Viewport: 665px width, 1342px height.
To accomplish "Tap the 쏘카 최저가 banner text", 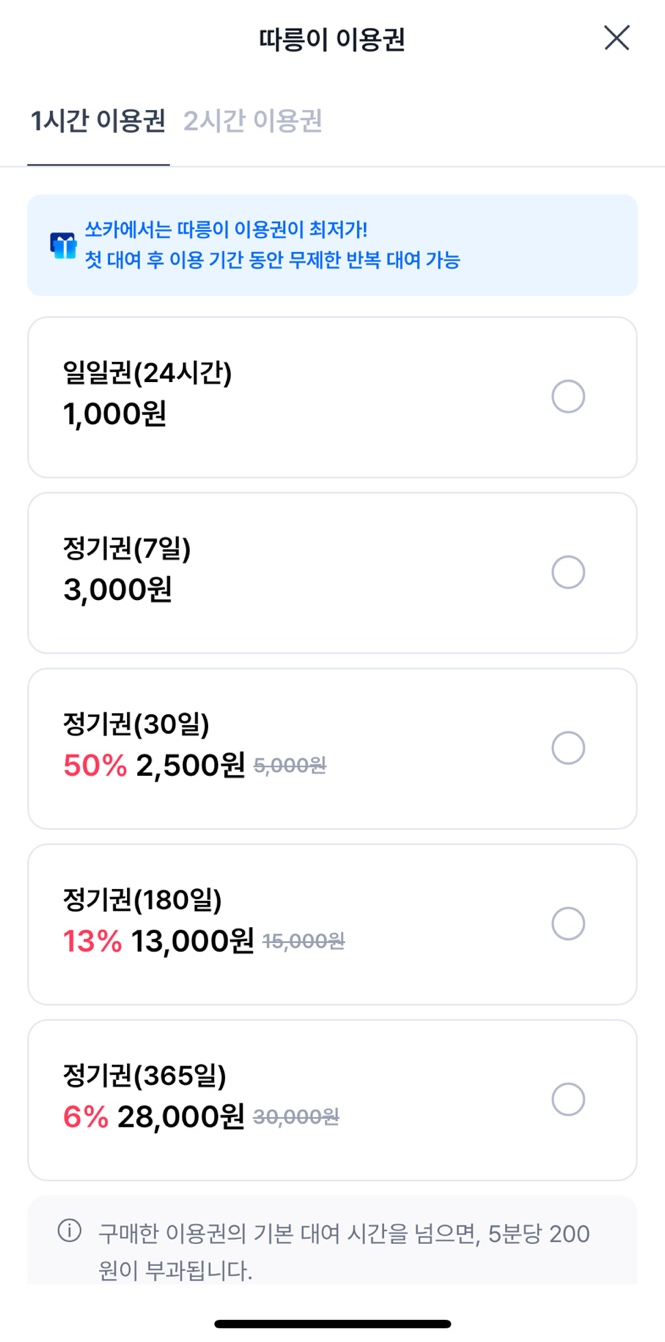I will coord(272,245).
